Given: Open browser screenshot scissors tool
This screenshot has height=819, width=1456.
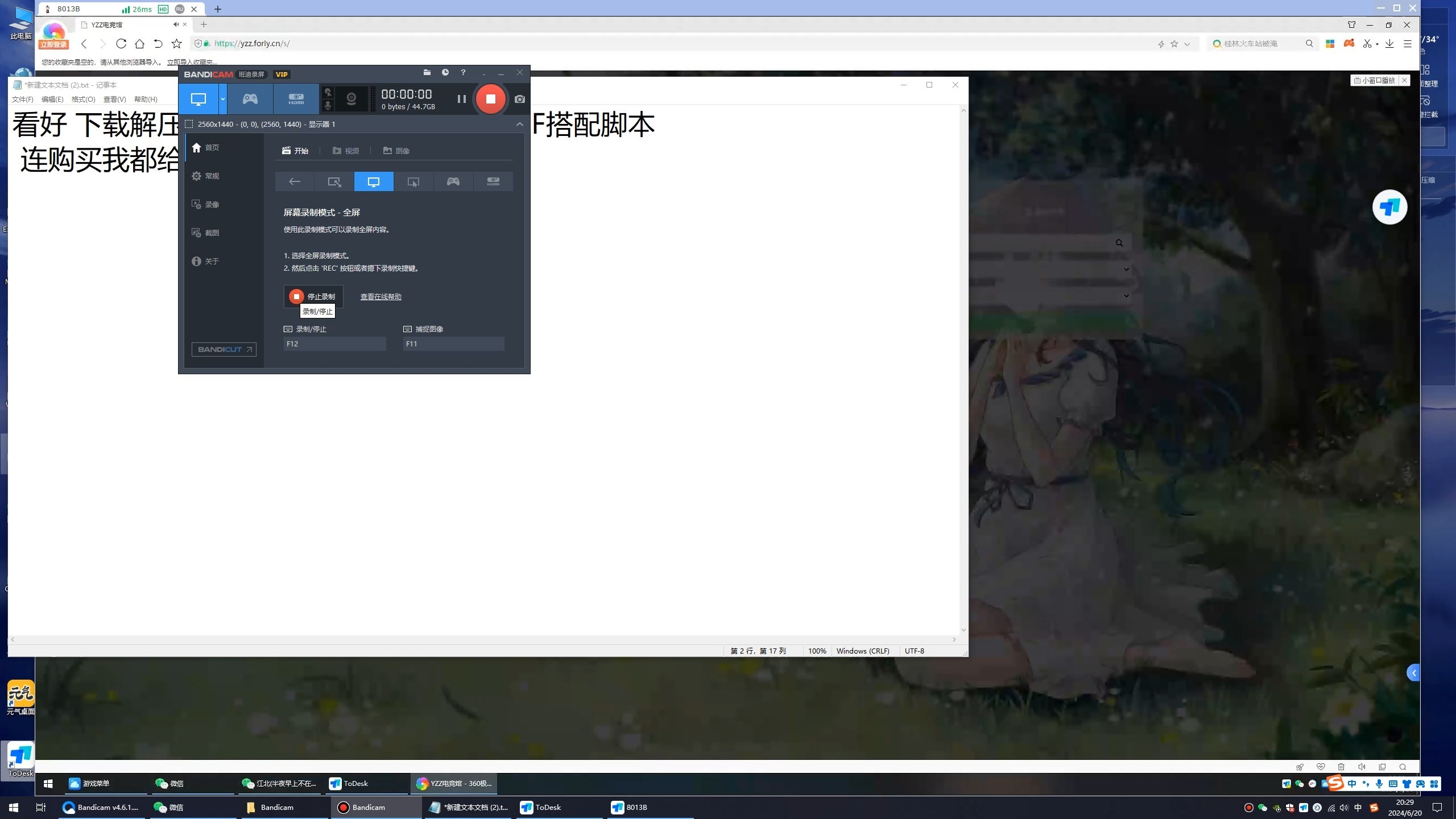Looking at the screenshot, I should (x=1367, y=44).
